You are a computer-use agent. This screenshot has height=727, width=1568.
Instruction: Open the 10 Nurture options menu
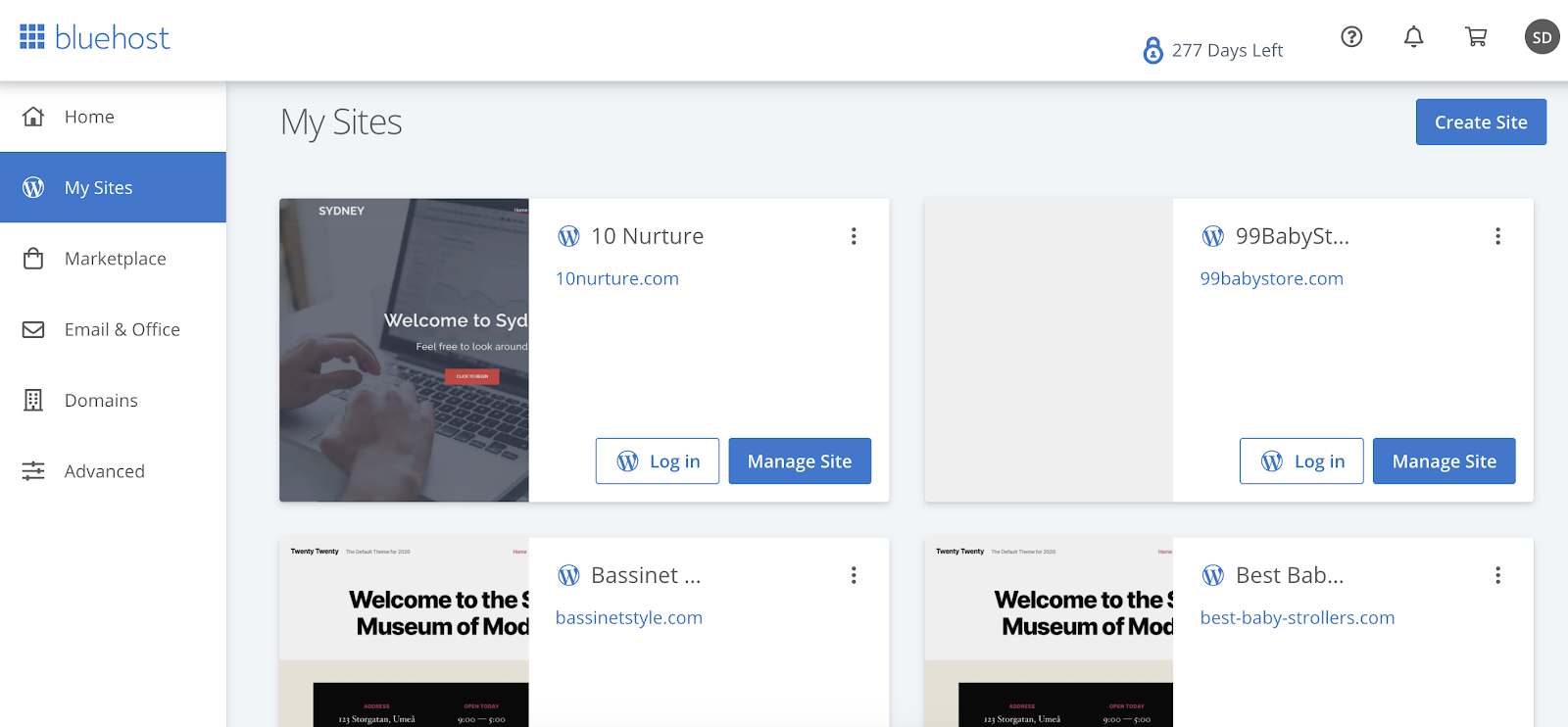(854, 236)
